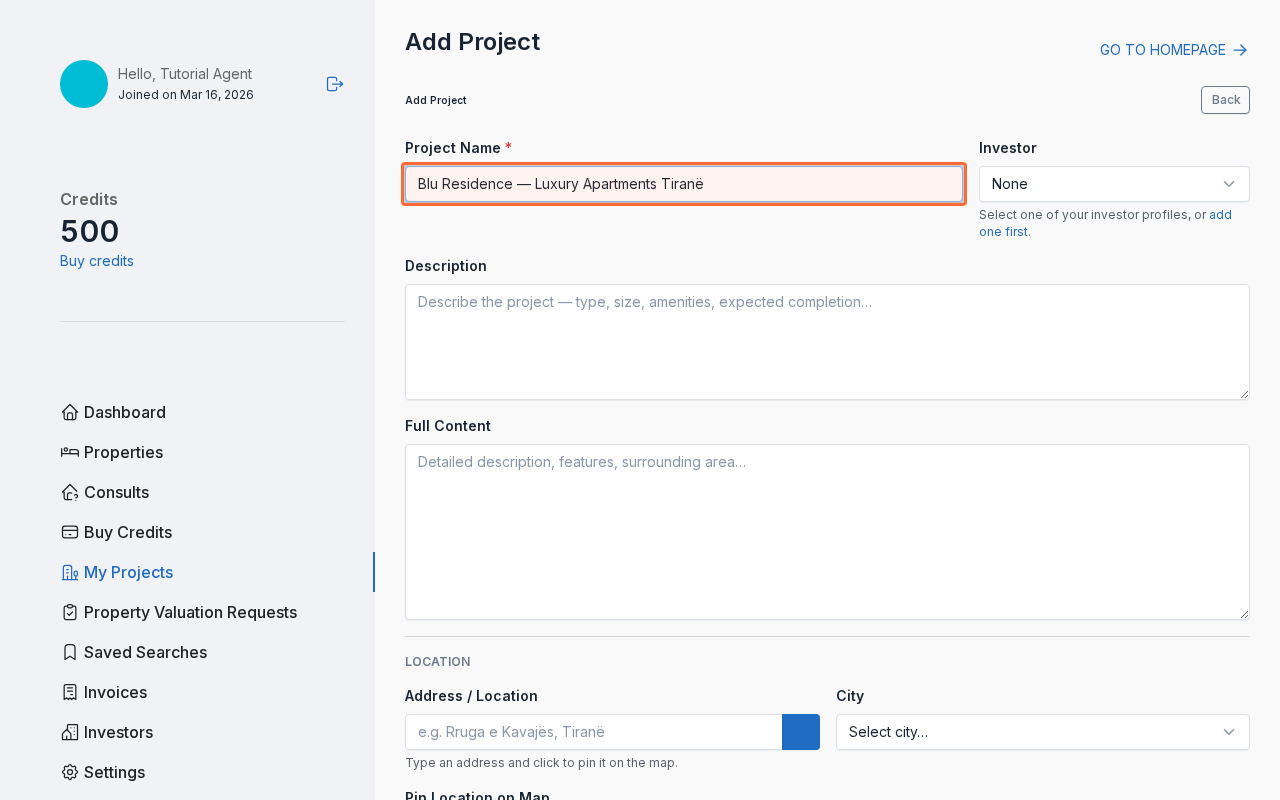Open the GO TO HOMEPAGE link

[1161, 49]
